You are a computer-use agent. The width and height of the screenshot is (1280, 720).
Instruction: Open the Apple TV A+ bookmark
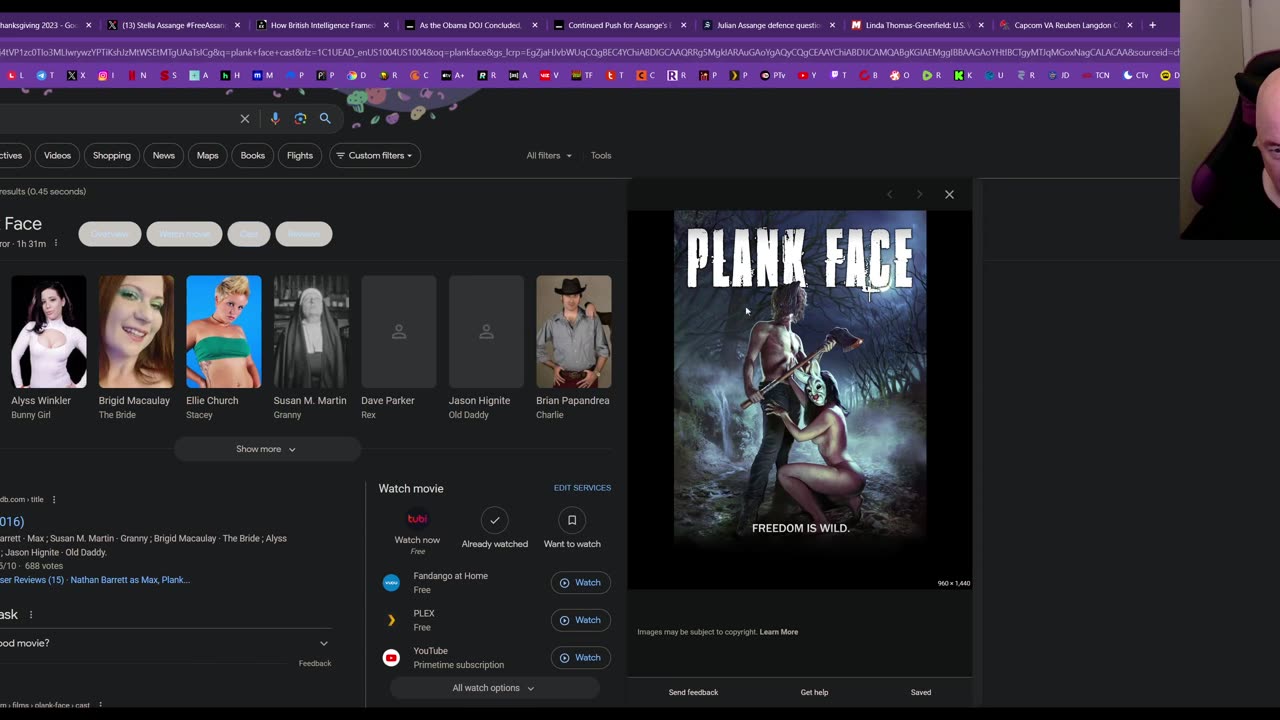click(x=452, y=75)
